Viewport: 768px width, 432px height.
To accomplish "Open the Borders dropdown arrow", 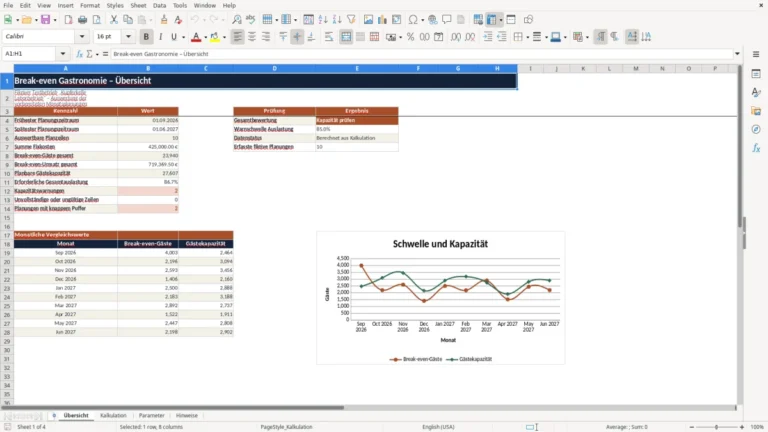I will pyautogui.click(x=527, y=37).
